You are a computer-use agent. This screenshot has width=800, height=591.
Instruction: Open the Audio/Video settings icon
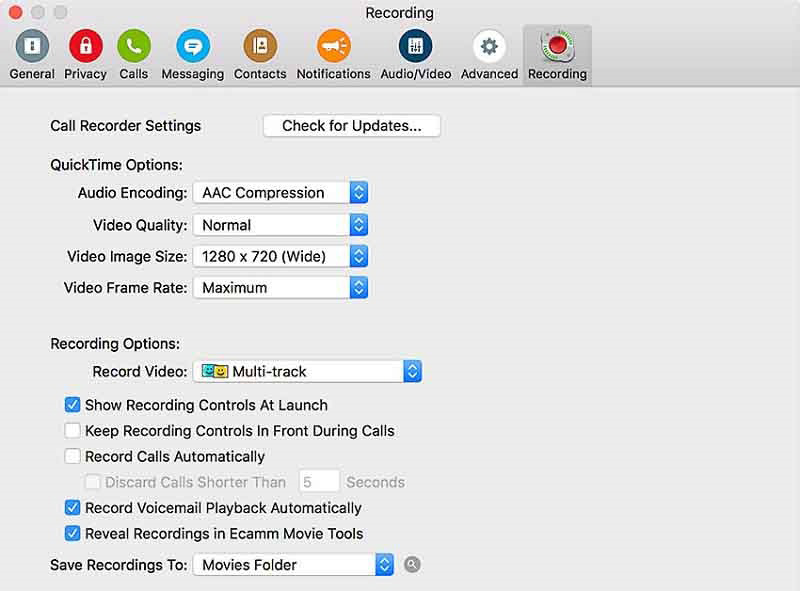tap(415, 46)
